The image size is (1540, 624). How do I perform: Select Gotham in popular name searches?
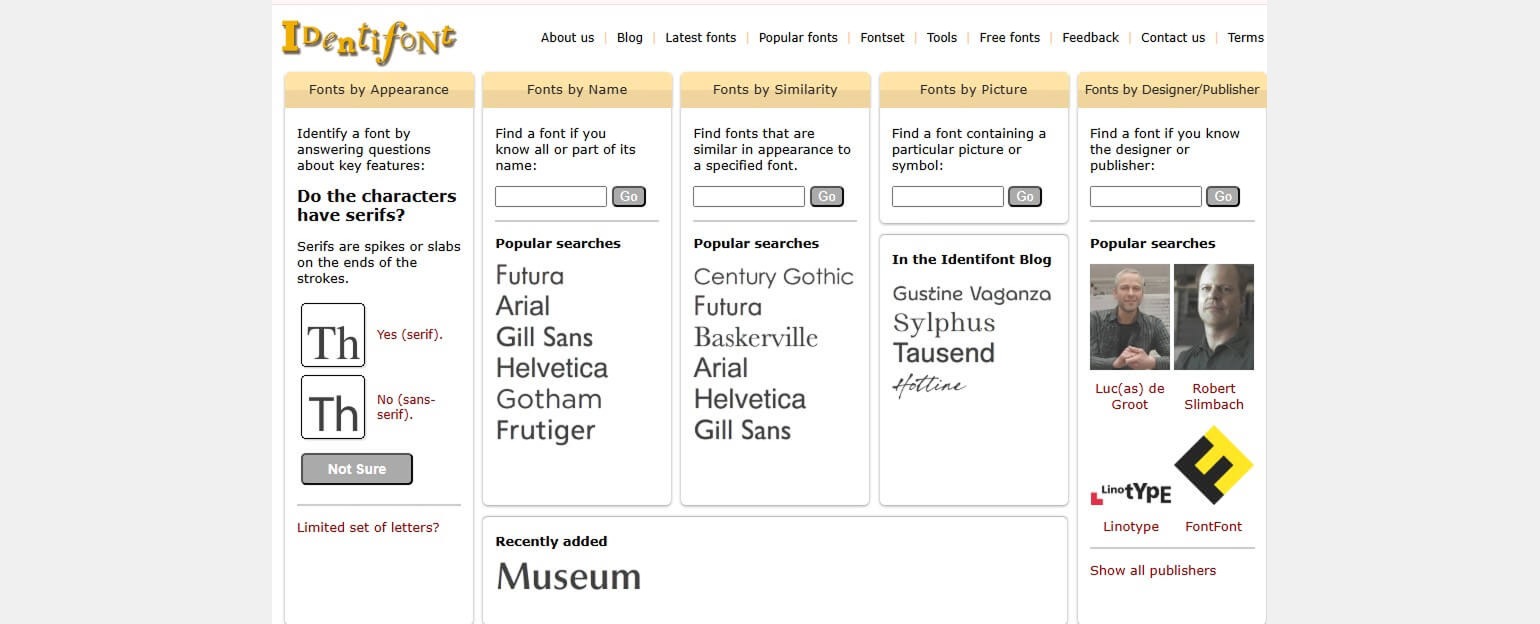(549, 399)
